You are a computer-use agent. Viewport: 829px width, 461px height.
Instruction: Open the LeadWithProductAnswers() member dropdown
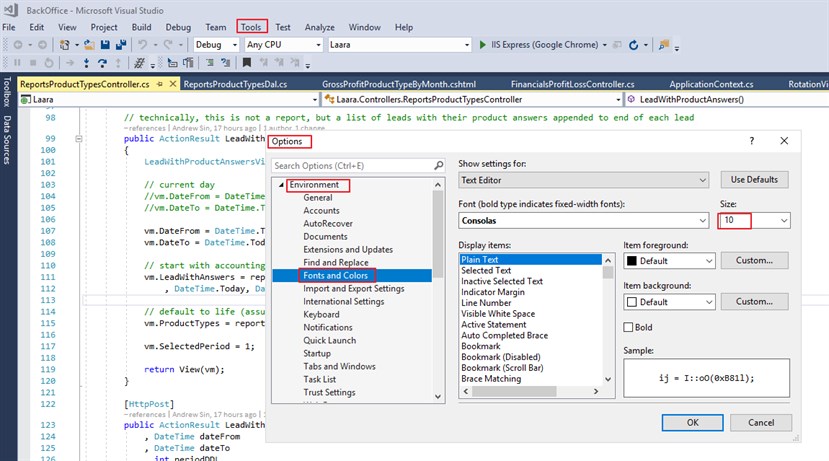(x=727, y=99)
